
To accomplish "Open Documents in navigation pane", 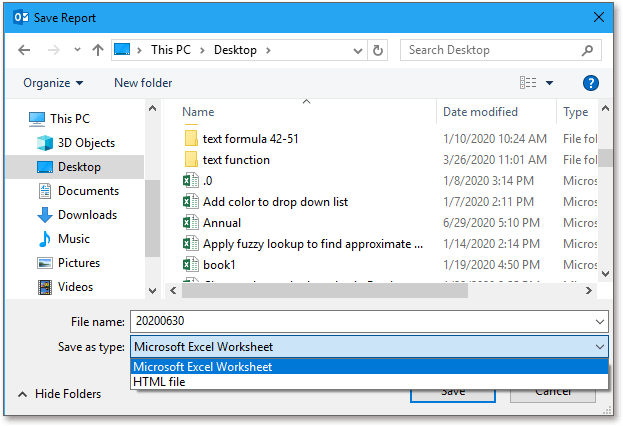I will point(79,191).
